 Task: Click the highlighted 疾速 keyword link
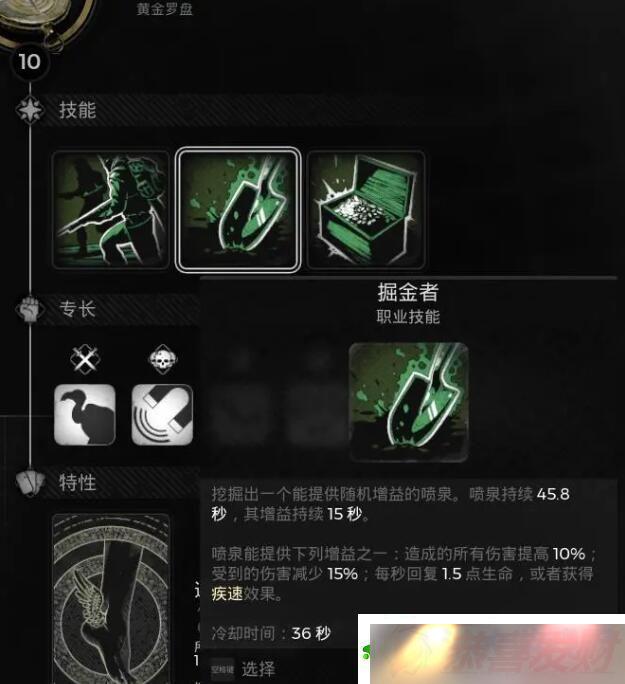tap(227, 594)
